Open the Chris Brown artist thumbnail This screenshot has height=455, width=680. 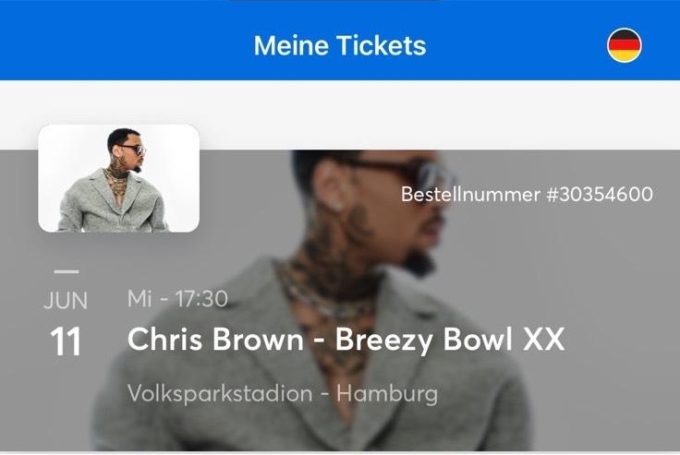tap(119, 178)
